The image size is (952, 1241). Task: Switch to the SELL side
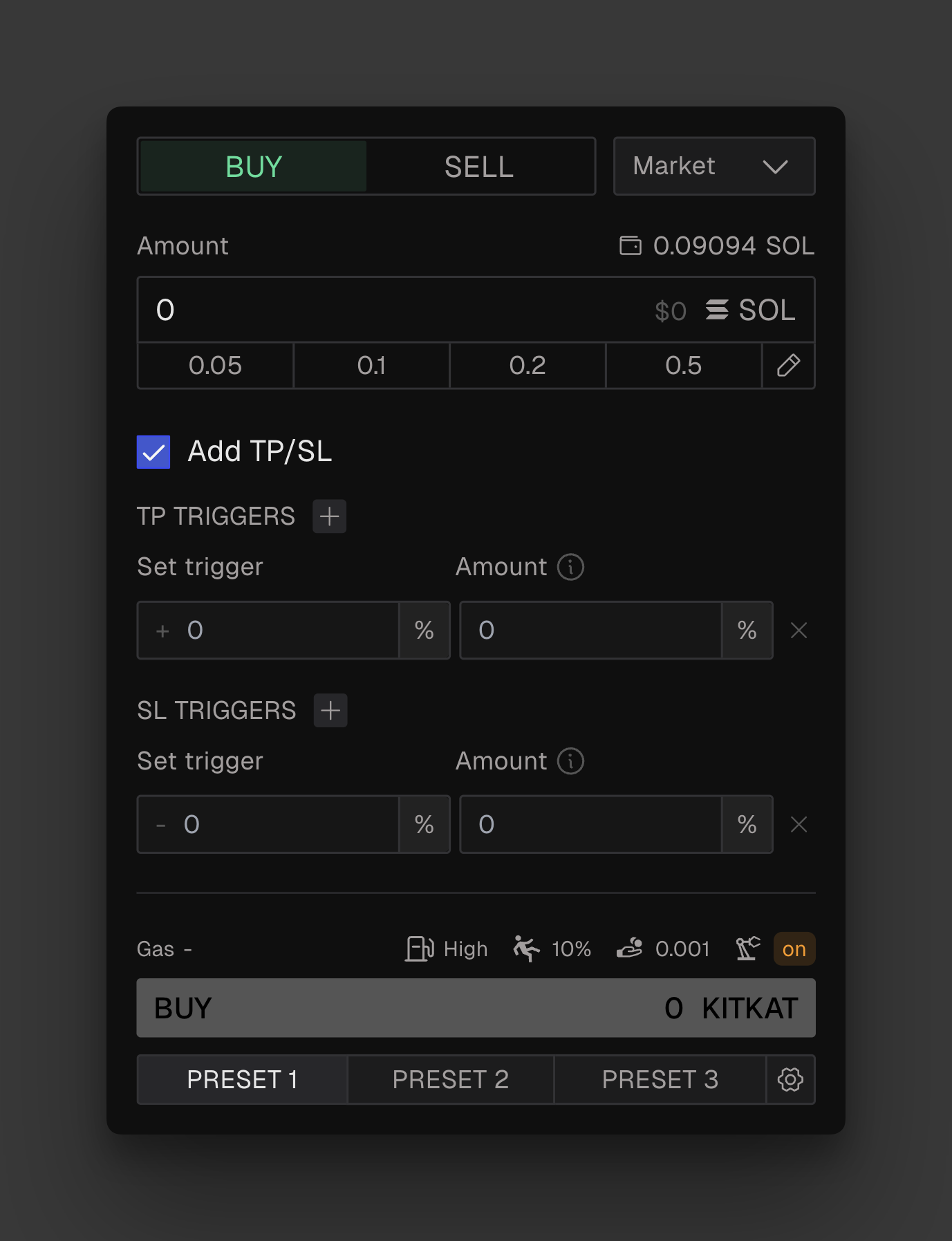coord(479,167)
